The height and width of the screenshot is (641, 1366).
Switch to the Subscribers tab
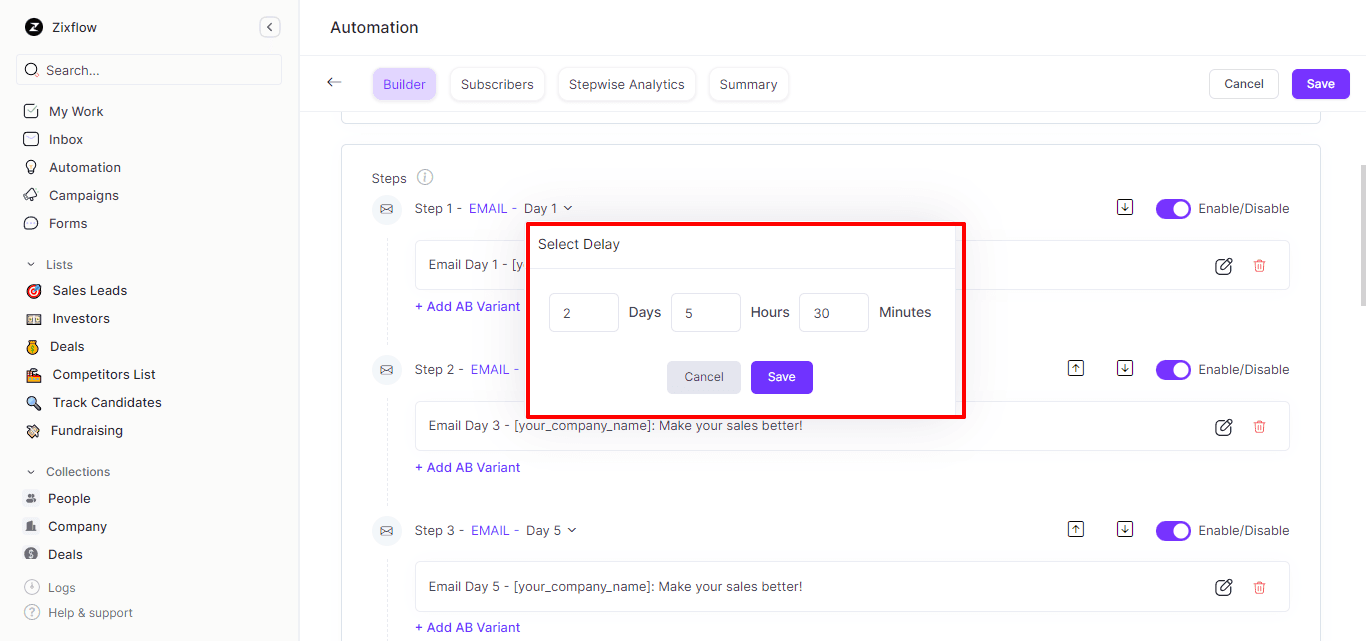[x=497, y=84]
